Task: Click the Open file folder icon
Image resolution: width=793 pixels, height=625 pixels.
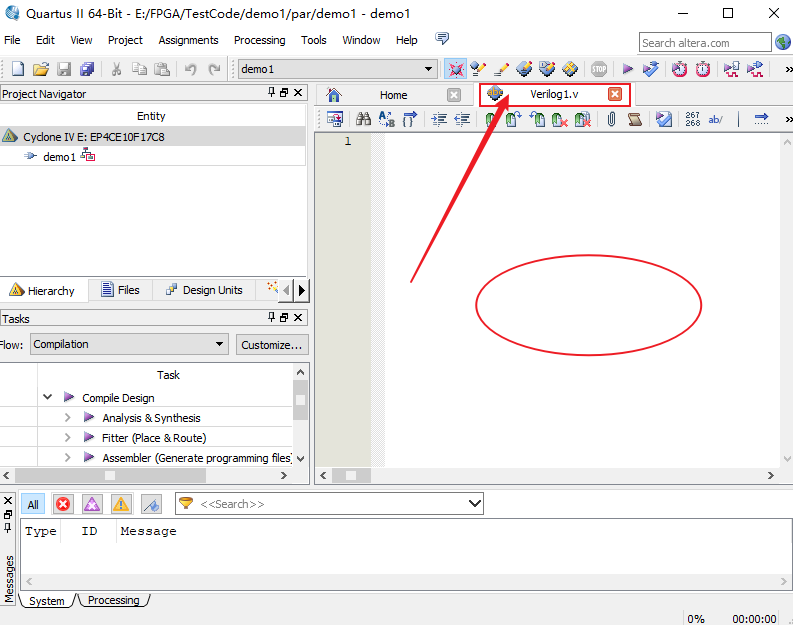Action: [x=41, y=69]
